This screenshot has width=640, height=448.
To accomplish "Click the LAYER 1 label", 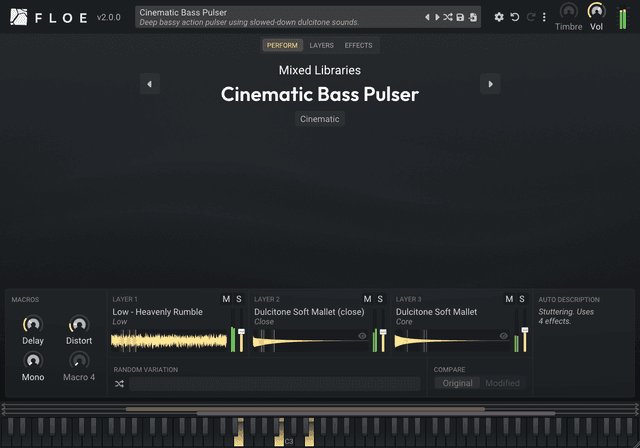I will [125, 299].
